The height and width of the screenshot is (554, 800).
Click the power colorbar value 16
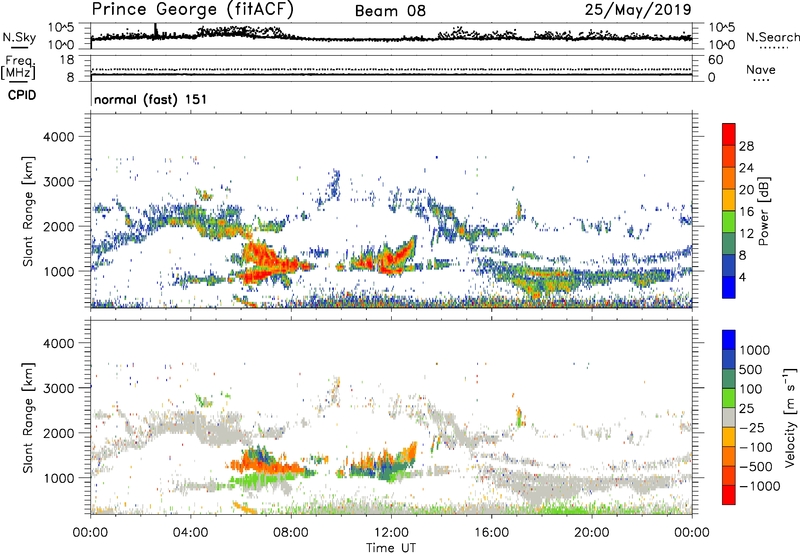click(x=746, y=212)
